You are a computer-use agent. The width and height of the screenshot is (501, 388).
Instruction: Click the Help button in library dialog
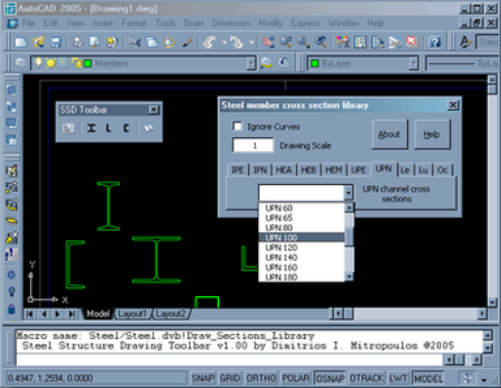point(432,134)
